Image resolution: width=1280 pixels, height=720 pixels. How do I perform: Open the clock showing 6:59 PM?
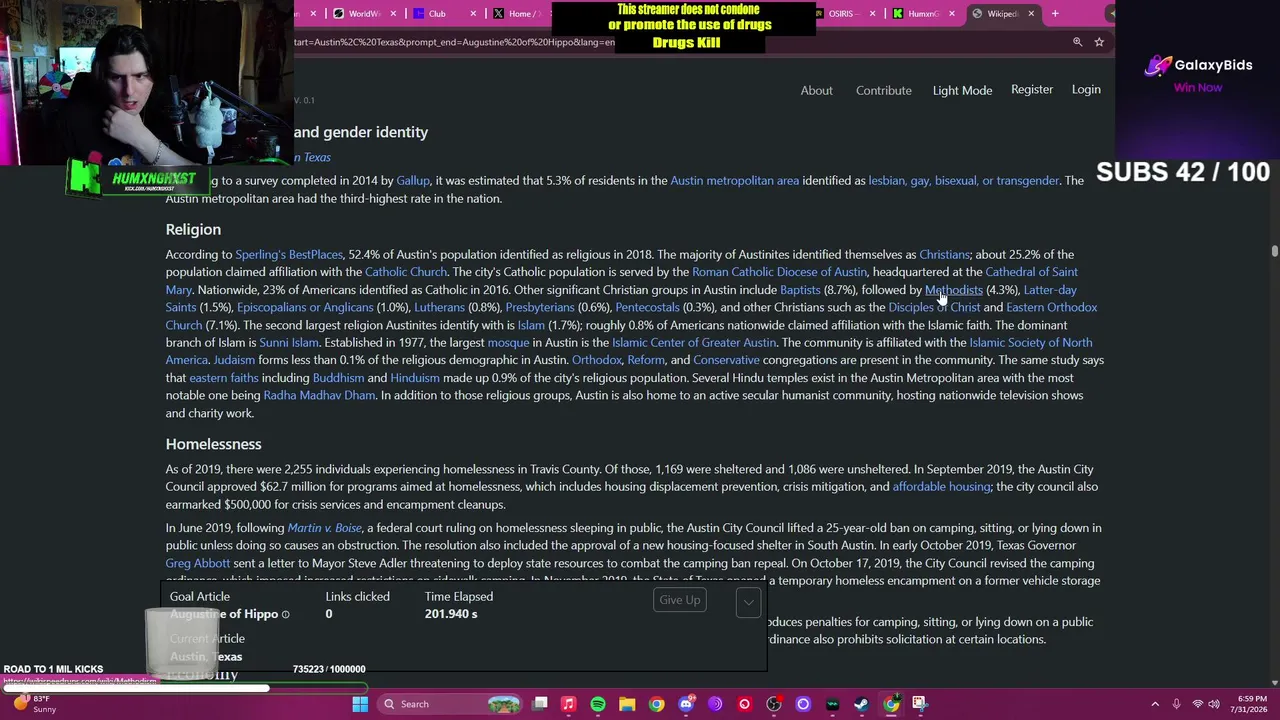1250,704
